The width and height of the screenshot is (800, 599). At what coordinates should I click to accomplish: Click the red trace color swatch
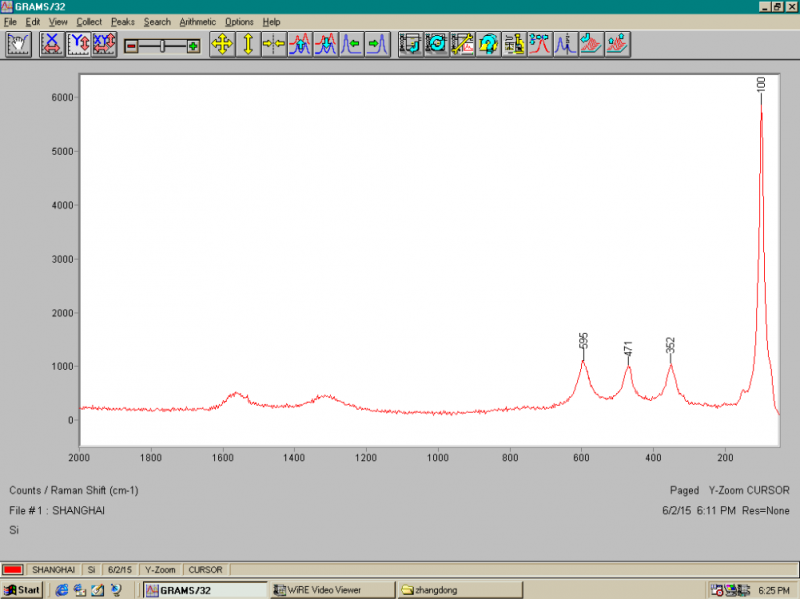tap(13, 569)
